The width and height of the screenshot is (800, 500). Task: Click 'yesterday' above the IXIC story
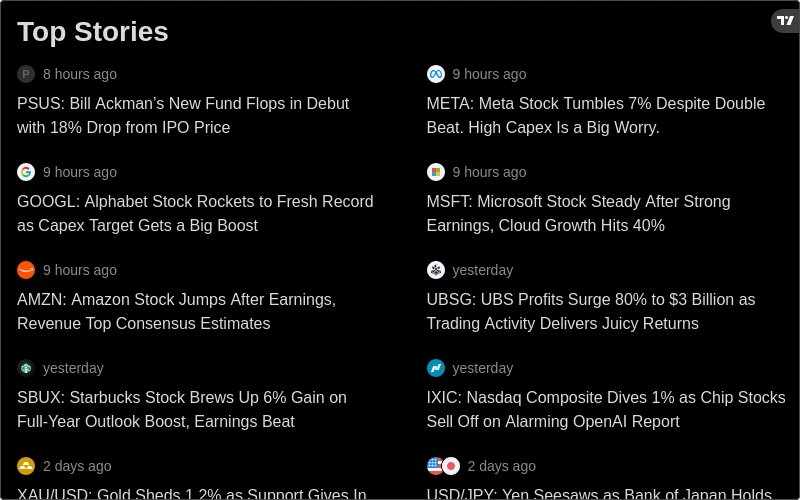(x=483, y=368)
